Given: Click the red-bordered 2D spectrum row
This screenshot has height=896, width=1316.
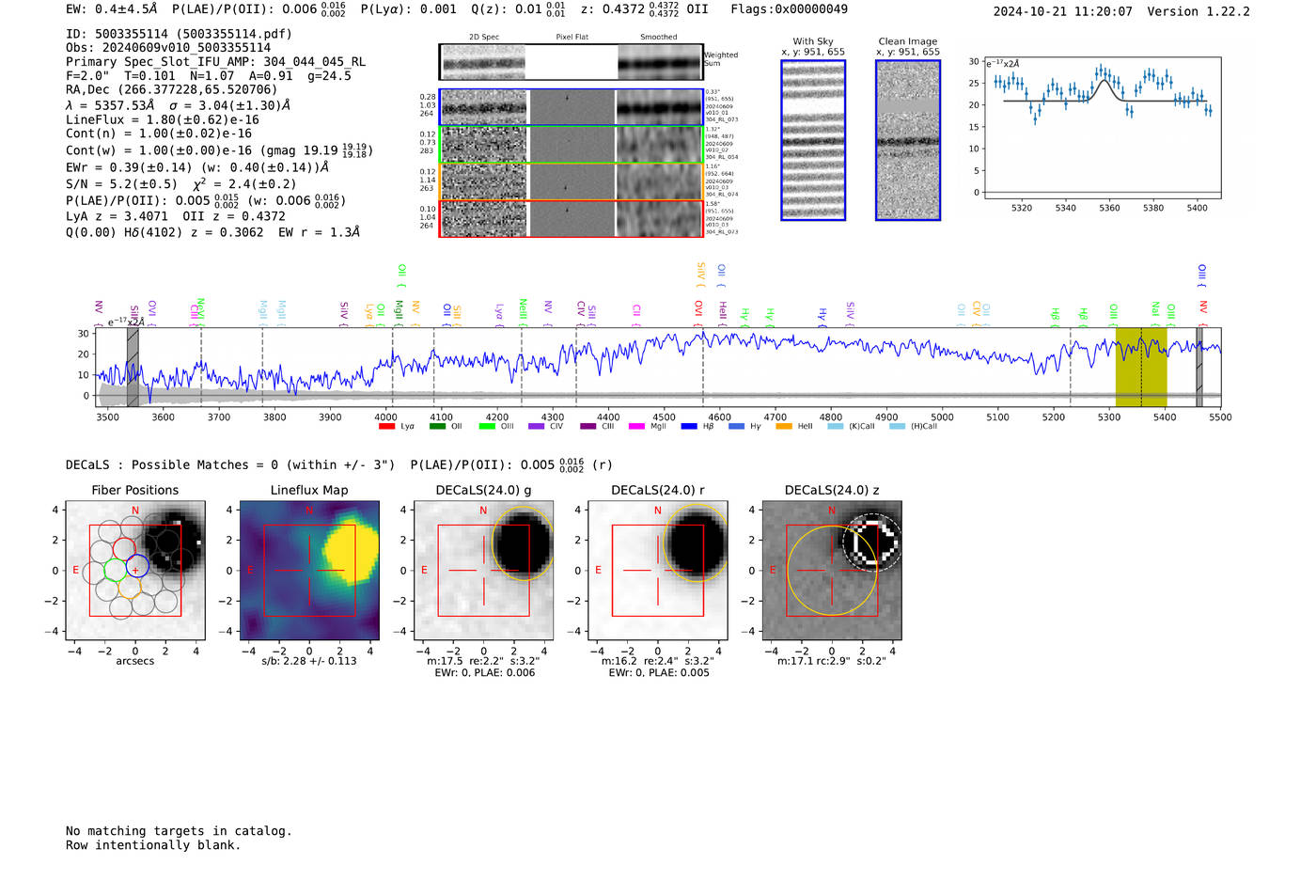Looking at the screenshot, I should pos(571,218).
